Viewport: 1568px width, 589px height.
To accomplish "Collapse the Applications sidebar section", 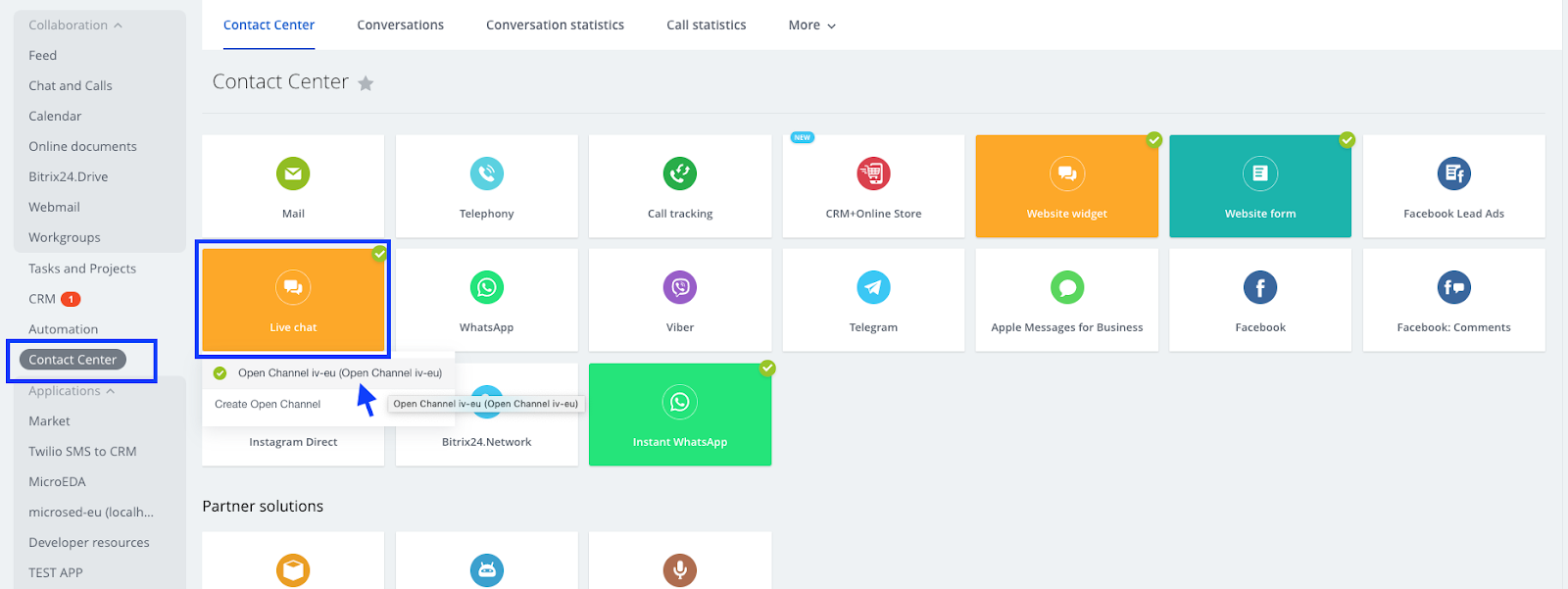I will coord(72,391).
